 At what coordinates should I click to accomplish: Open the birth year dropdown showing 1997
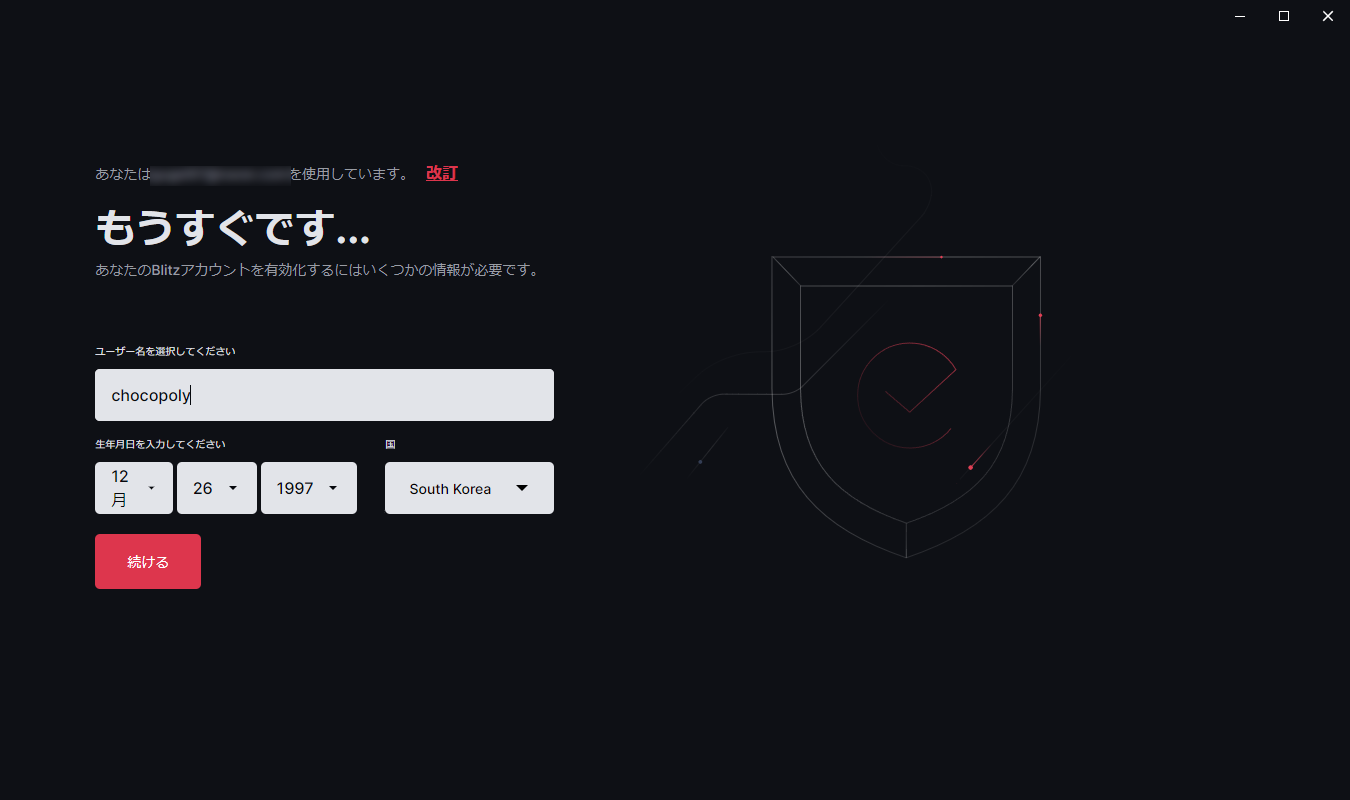pos(309,488)
